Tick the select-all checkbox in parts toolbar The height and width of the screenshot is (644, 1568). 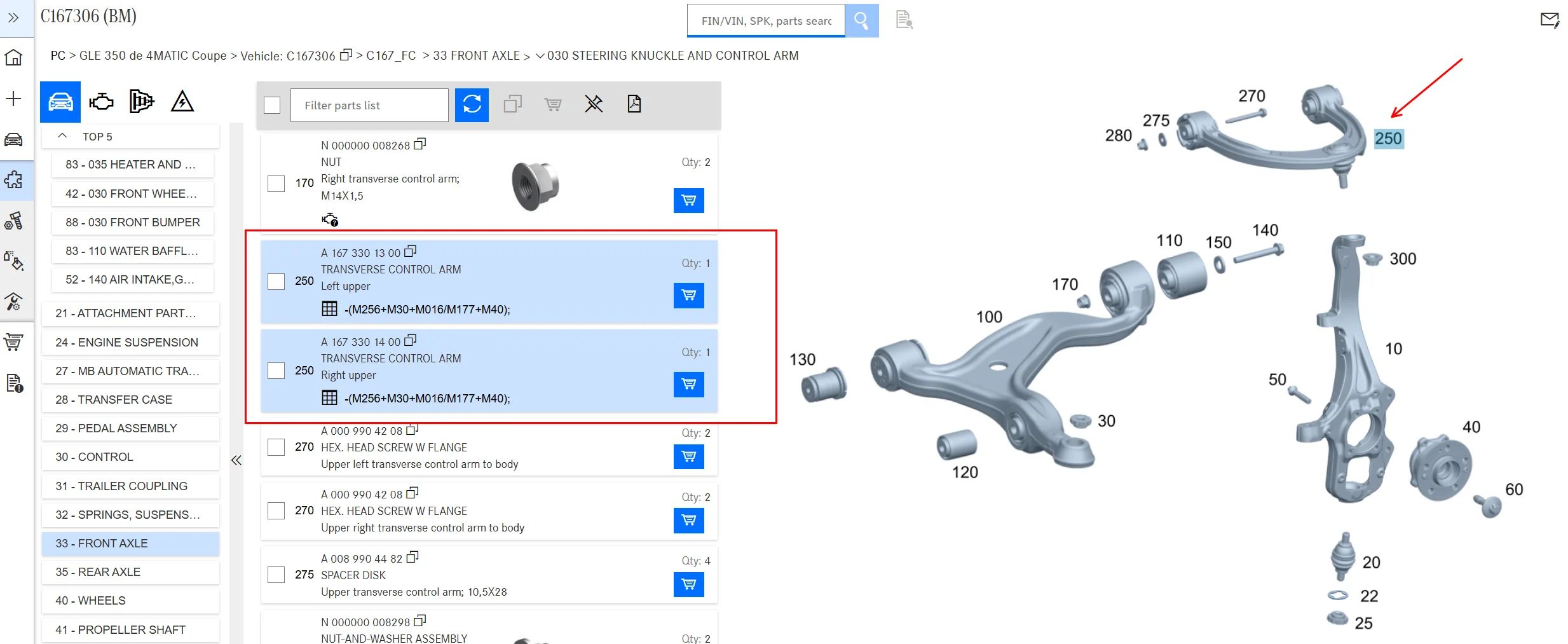(x=272, y=105)
